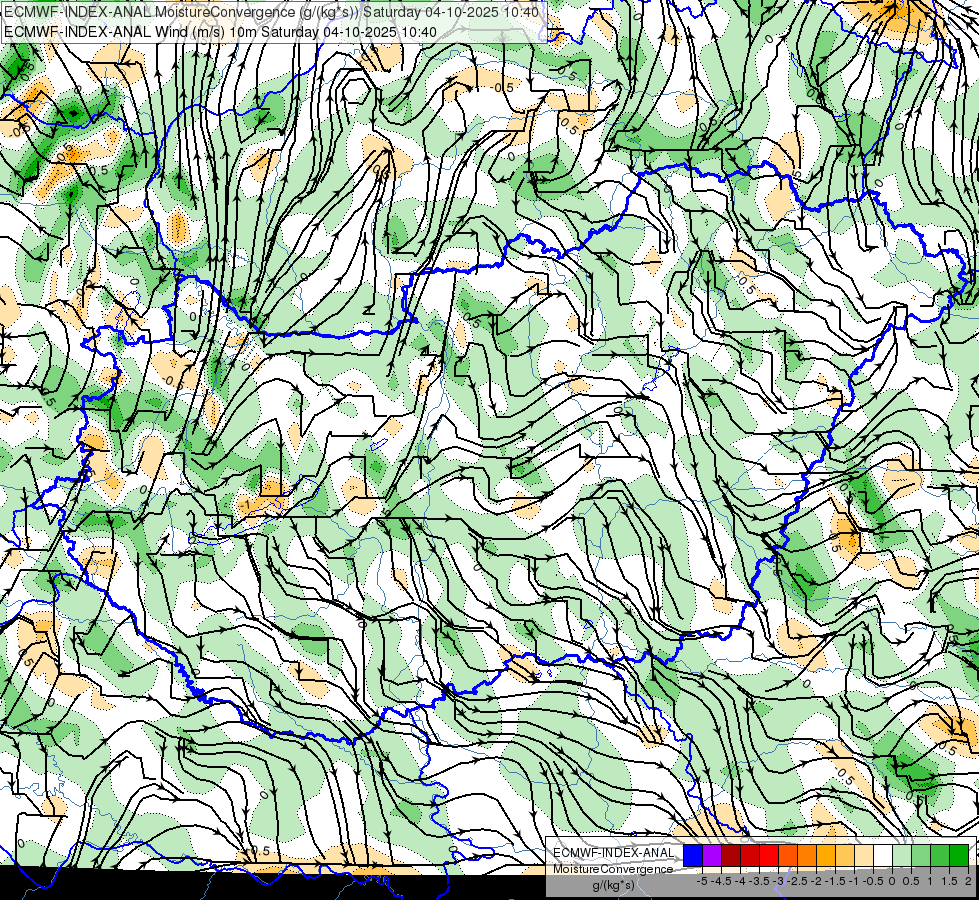Click the light orange swatch between -1.5 and -1

845,856
